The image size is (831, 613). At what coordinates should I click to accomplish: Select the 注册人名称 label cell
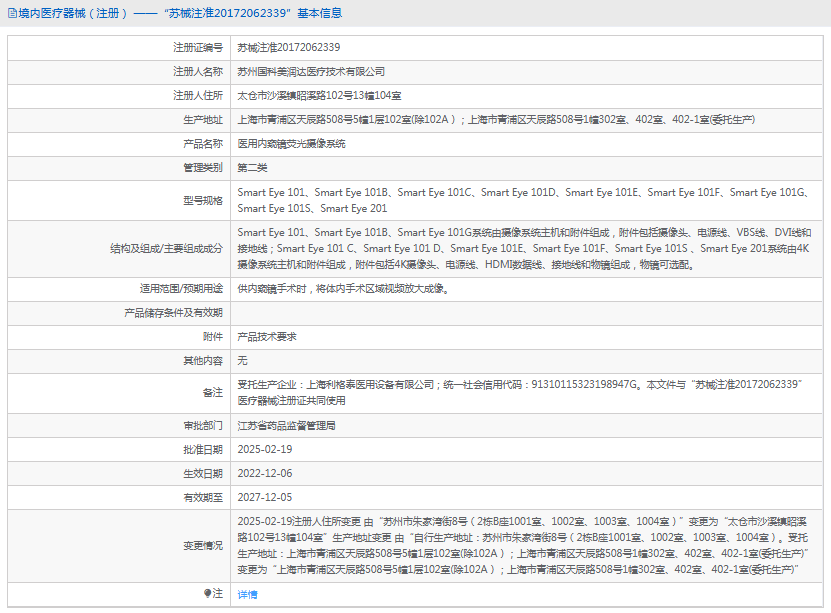coord(119,72)
